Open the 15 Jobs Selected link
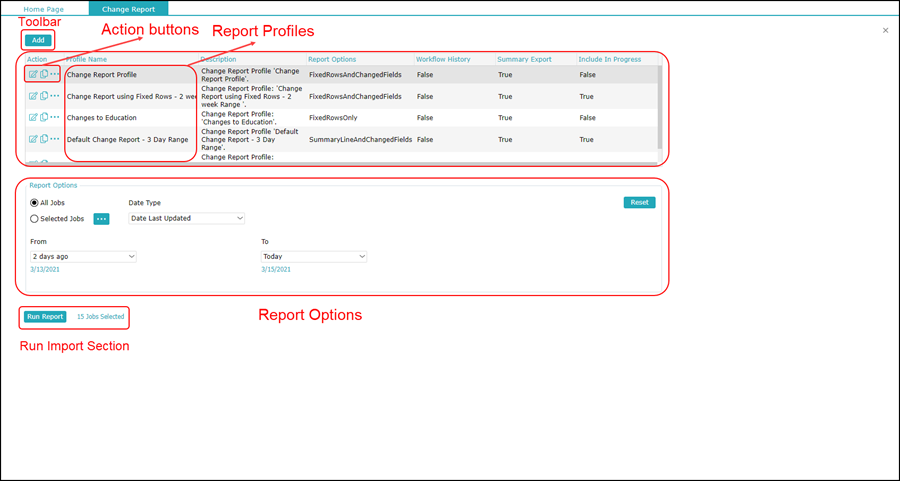The image size is (900, 481). click(x=100, y=317)
